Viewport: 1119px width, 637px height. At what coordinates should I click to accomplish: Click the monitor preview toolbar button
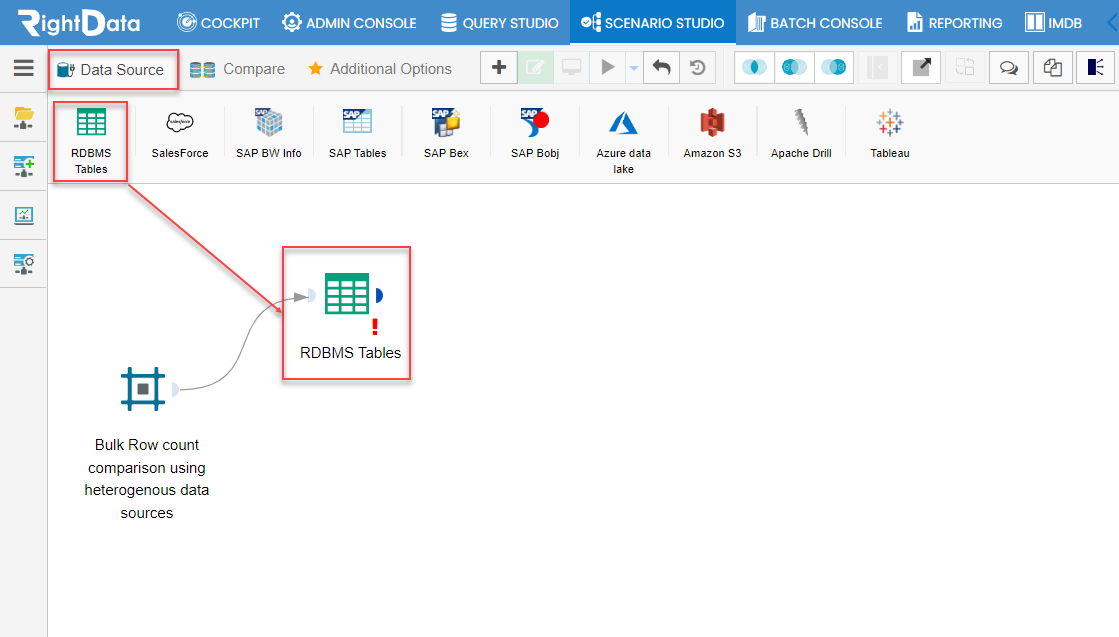pos(572,68)
